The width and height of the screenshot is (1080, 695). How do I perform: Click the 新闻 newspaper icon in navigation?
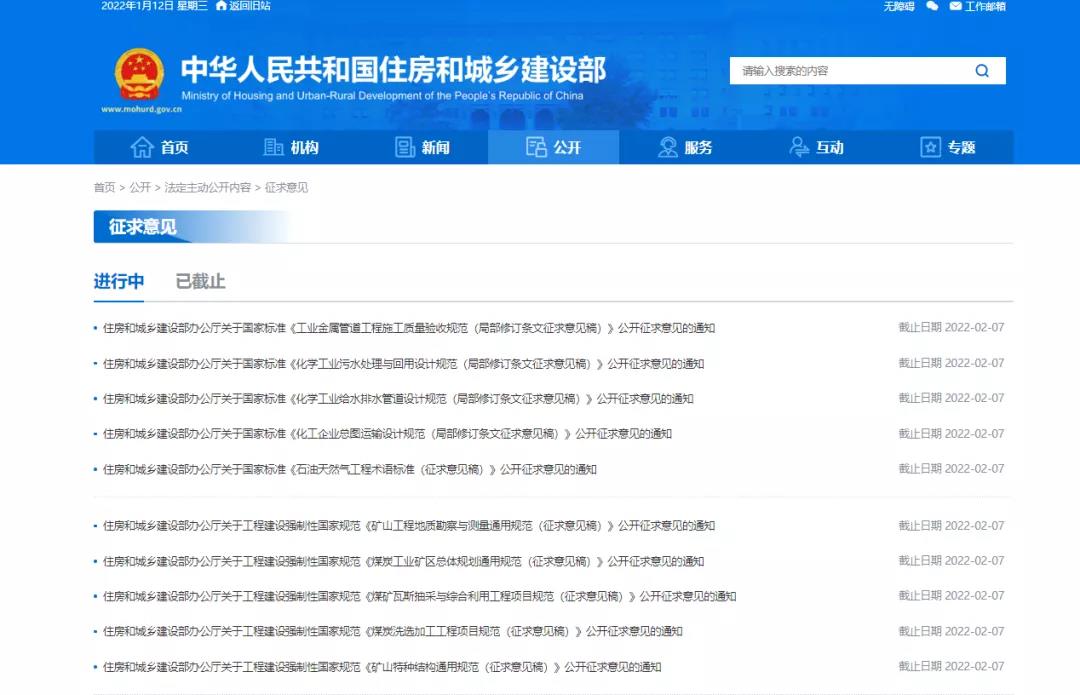(405, 147)
